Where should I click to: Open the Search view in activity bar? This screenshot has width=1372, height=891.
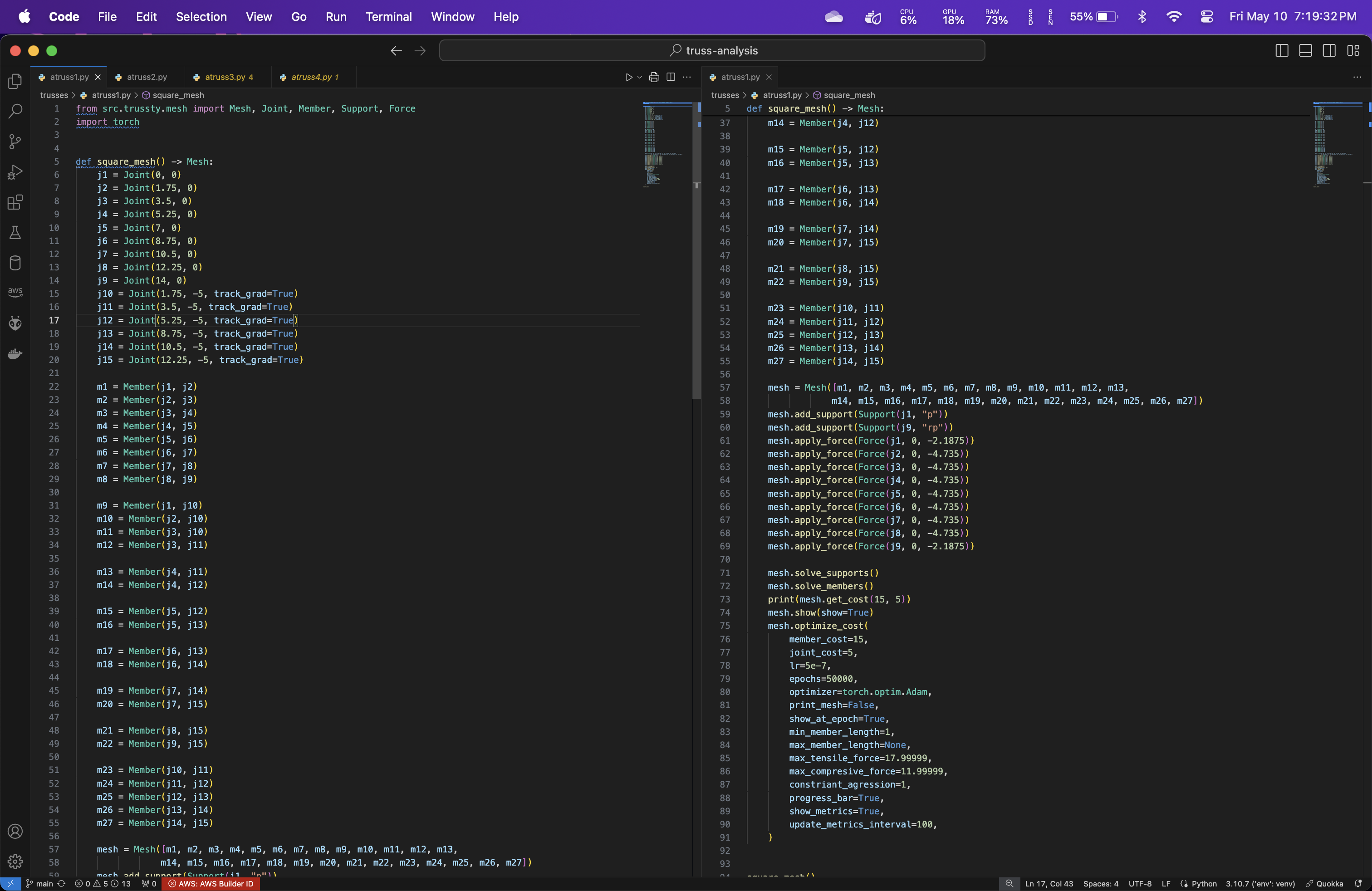[x=15, y=111]
